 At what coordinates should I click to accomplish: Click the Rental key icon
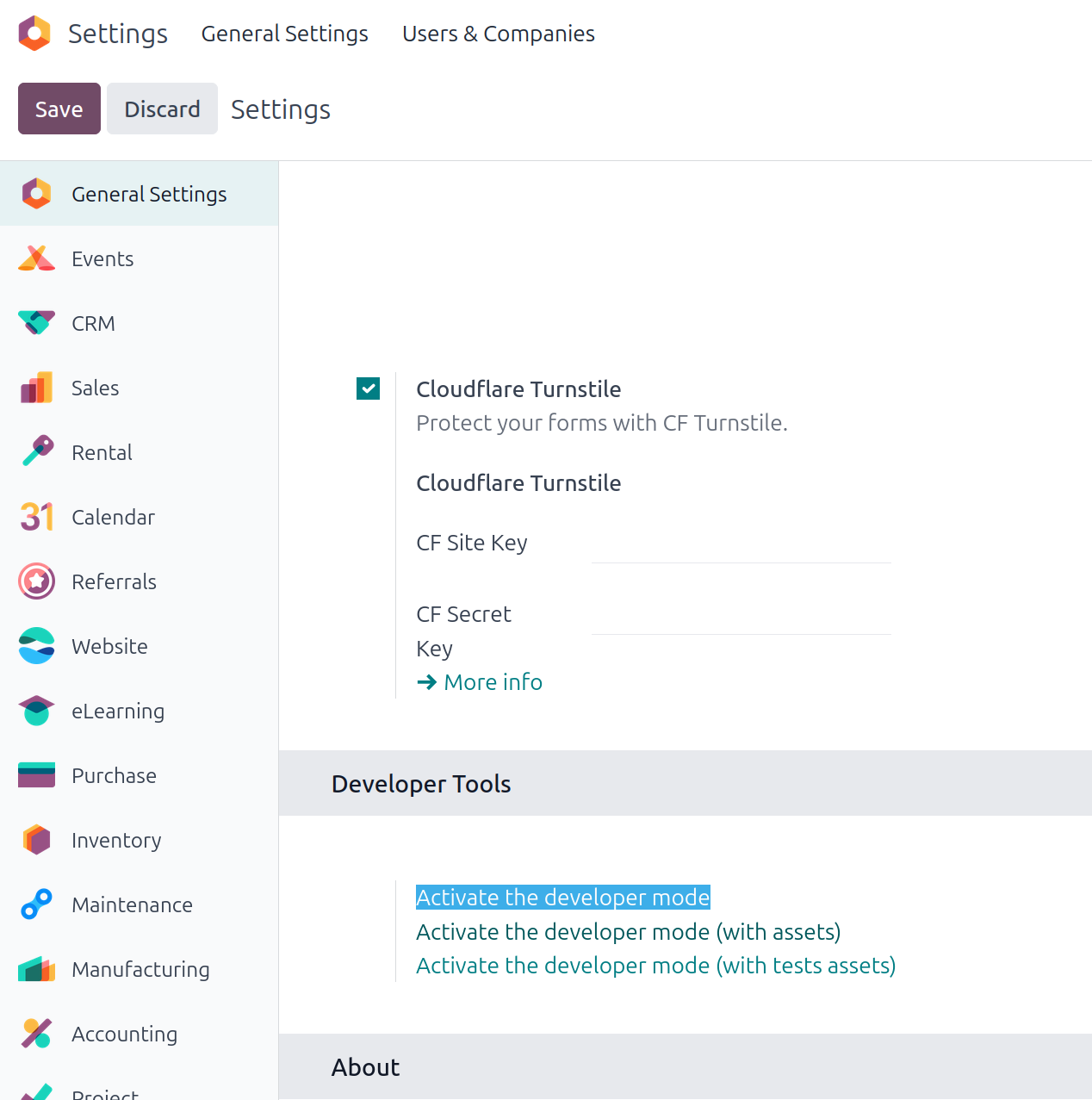36,452
